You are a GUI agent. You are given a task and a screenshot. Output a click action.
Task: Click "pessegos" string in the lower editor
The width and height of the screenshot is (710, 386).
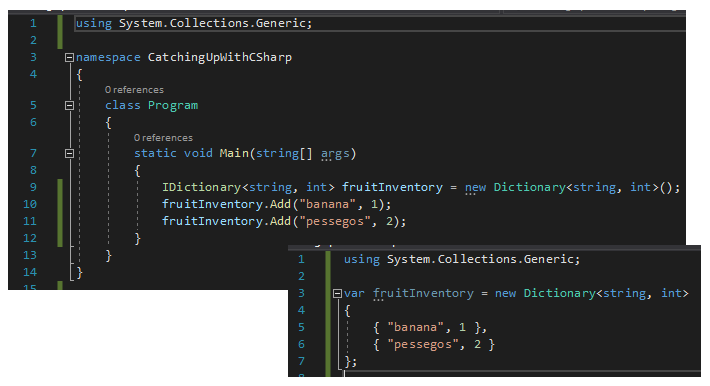coord(422,344)
